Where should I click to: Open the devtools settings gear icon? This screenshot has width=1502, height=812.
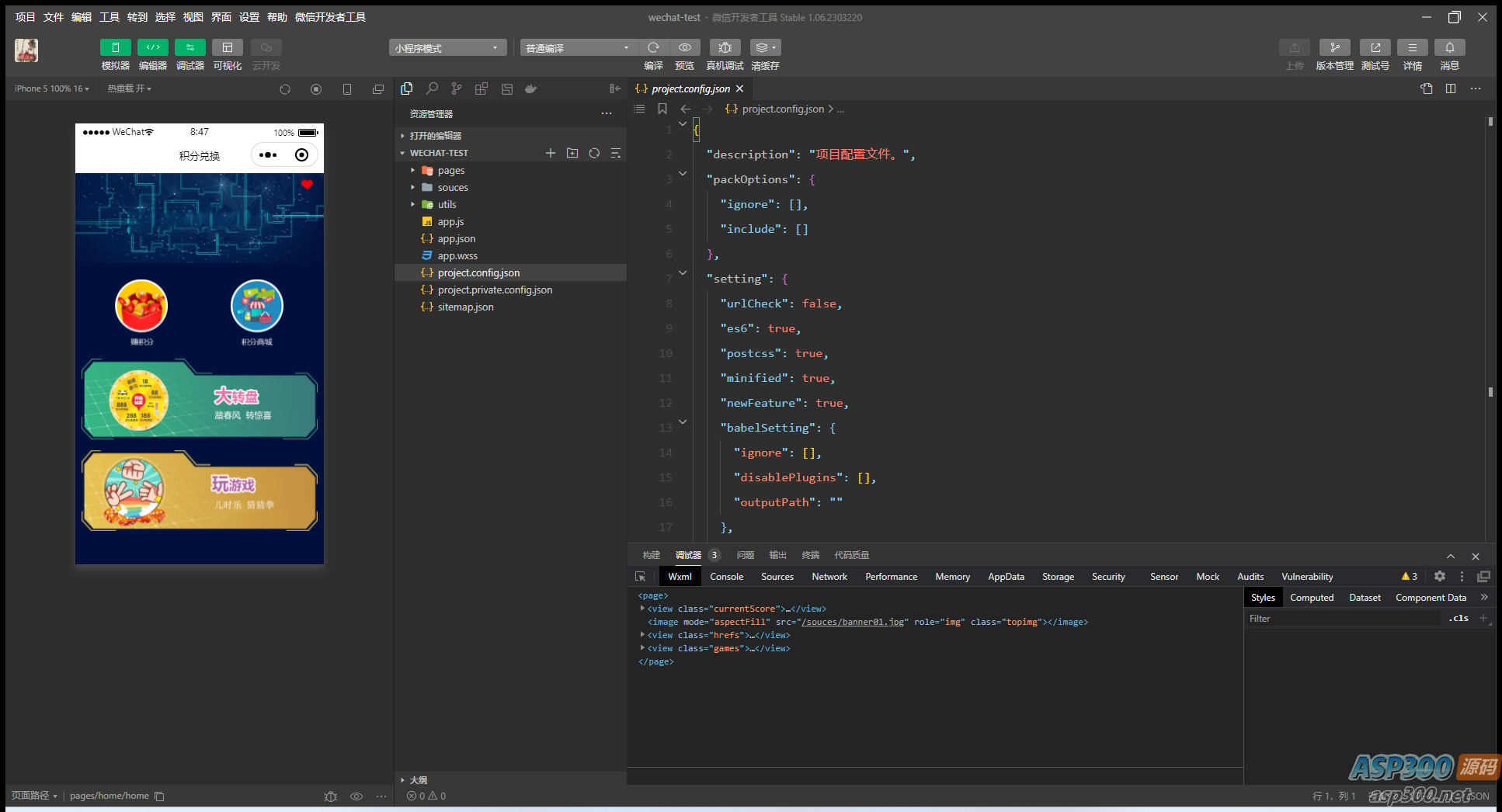point(1439,577)
